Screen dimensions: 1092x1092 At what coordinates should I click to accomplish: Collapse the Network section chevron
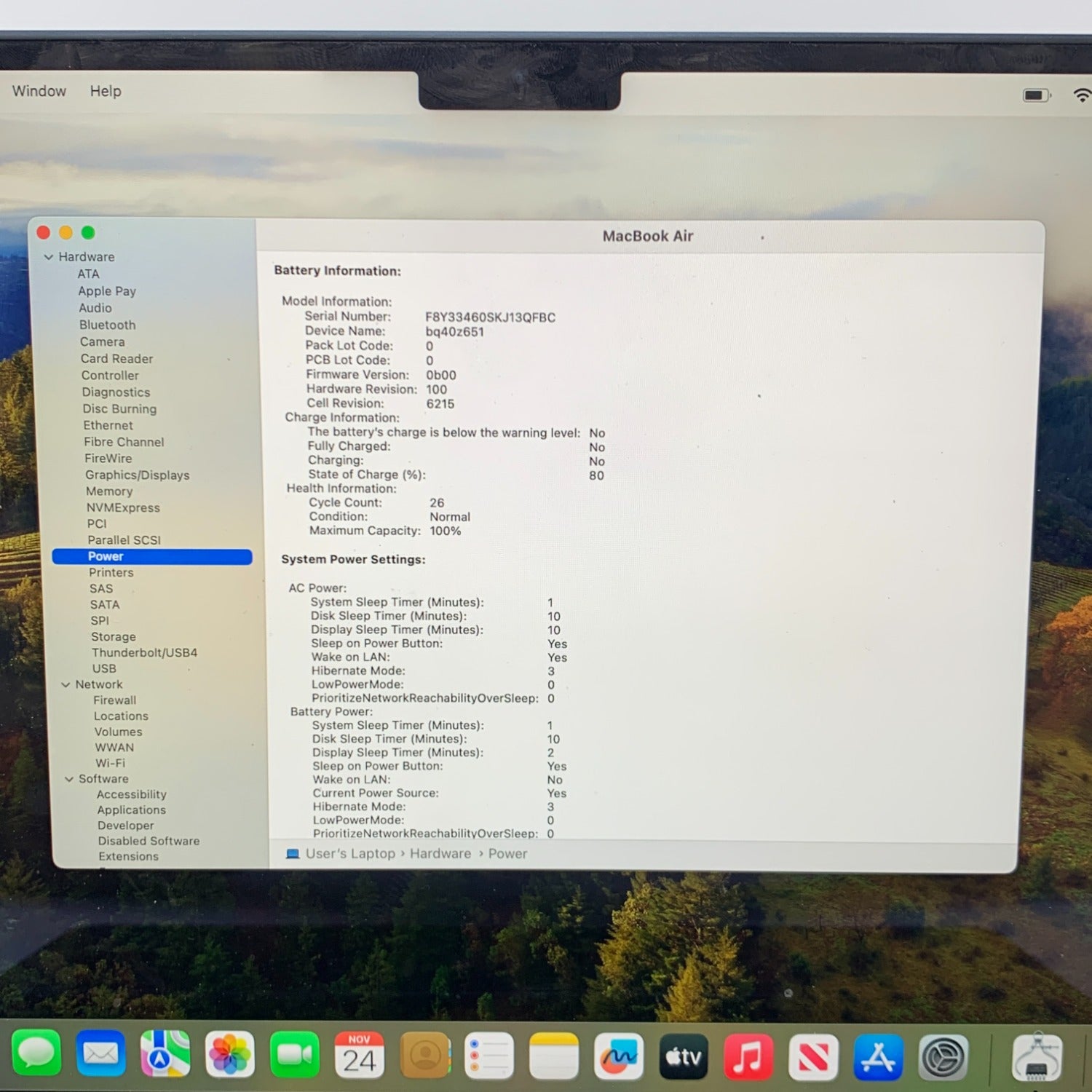pyautogui.click(x=66, y=685)
